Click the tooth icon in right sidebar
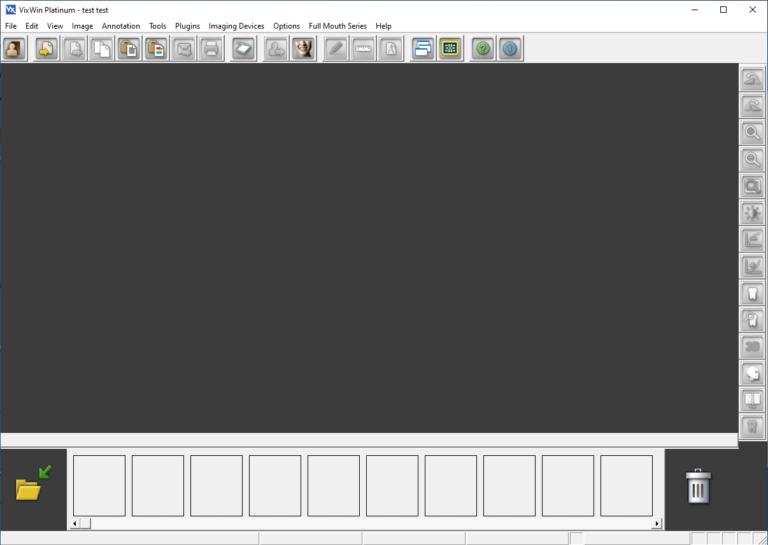Screen dimensions: 768x545 tap(752, 293)
